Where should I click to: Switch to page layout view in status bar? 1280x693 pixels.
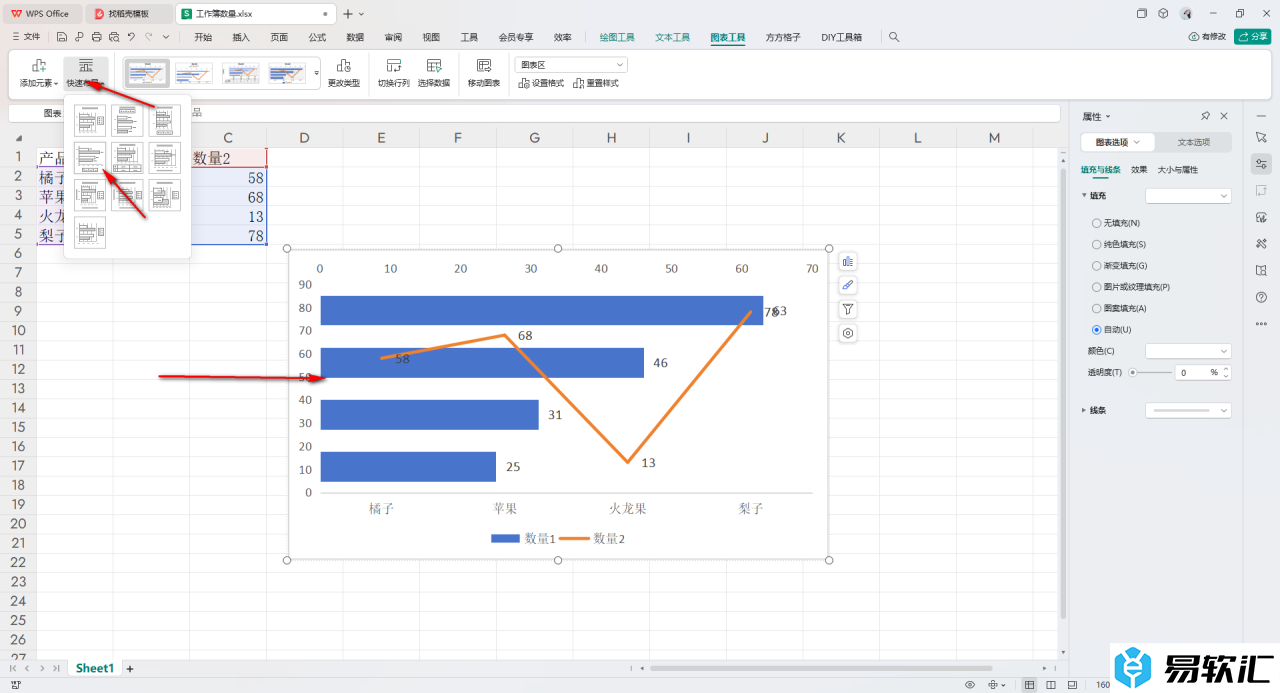(1051, 685)
